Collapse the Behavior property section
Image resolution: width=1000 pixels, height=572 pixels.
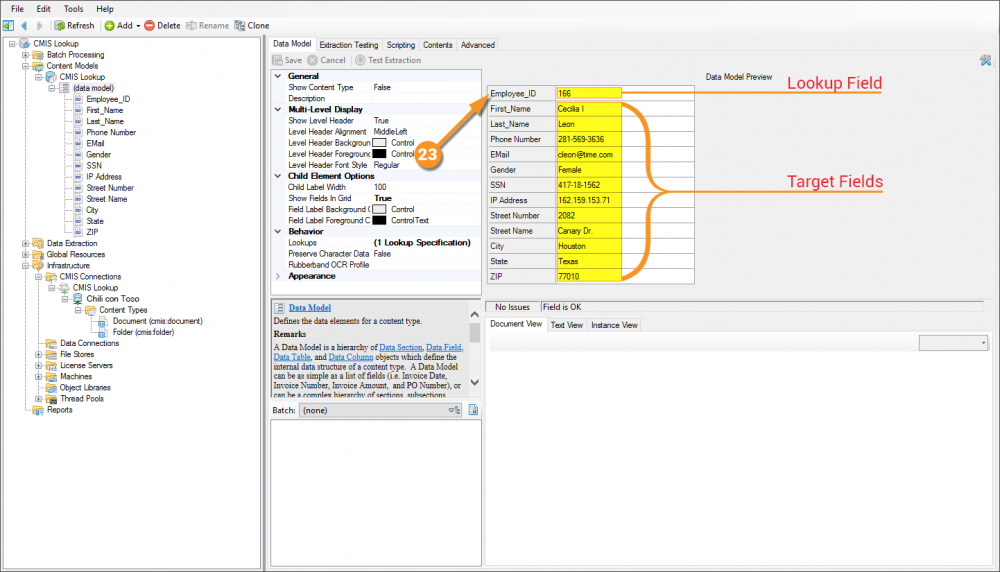coord(278,231)
